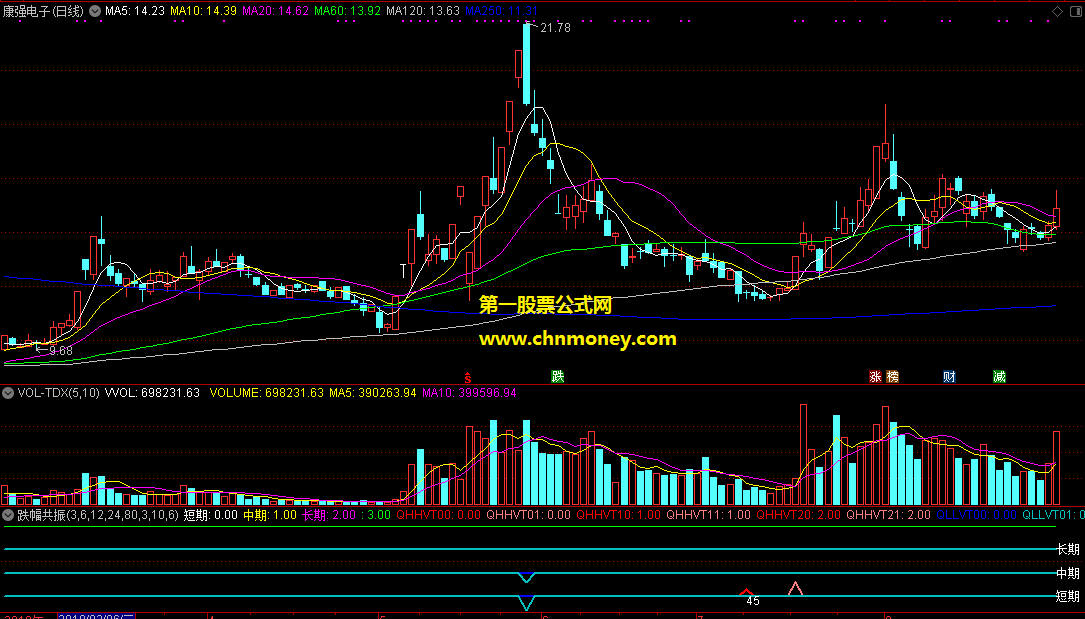Click the QHHVT00: 0.00 value
The image size is (1085, 619).
439,515
